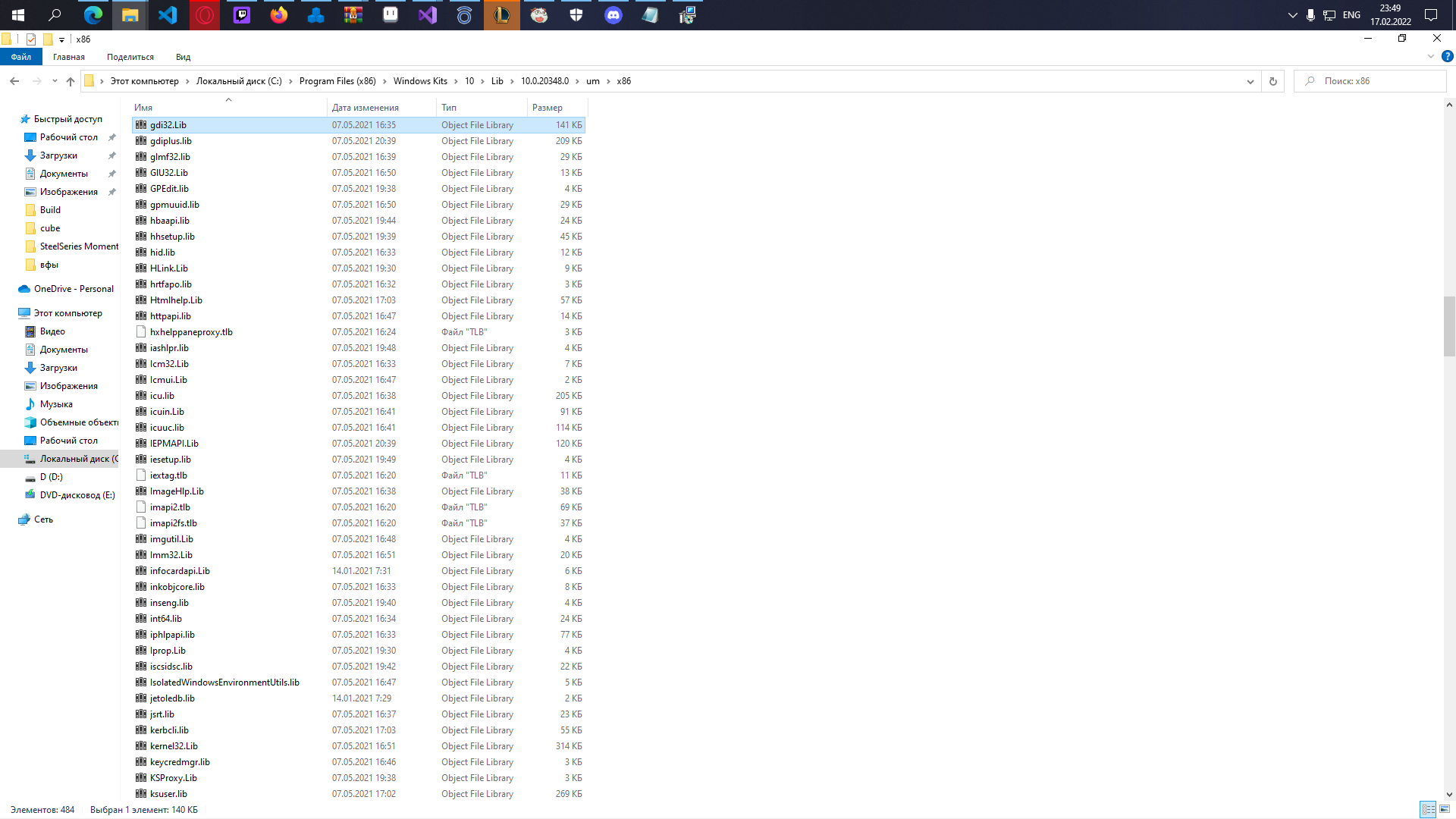Open Microsoft Edge from the taskbar
This screenshot has width=1456, height=819.
(93, 15)
